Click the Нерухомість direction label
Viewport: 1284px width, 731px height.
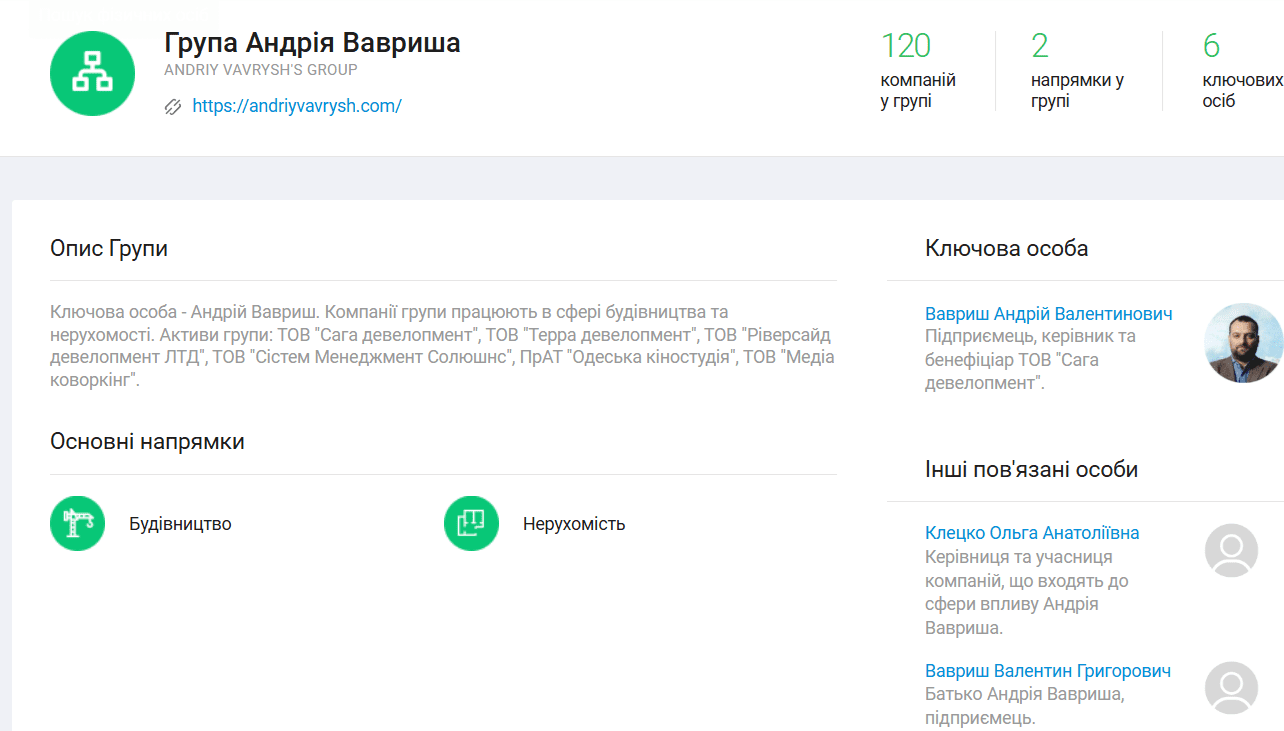point(573,524)
